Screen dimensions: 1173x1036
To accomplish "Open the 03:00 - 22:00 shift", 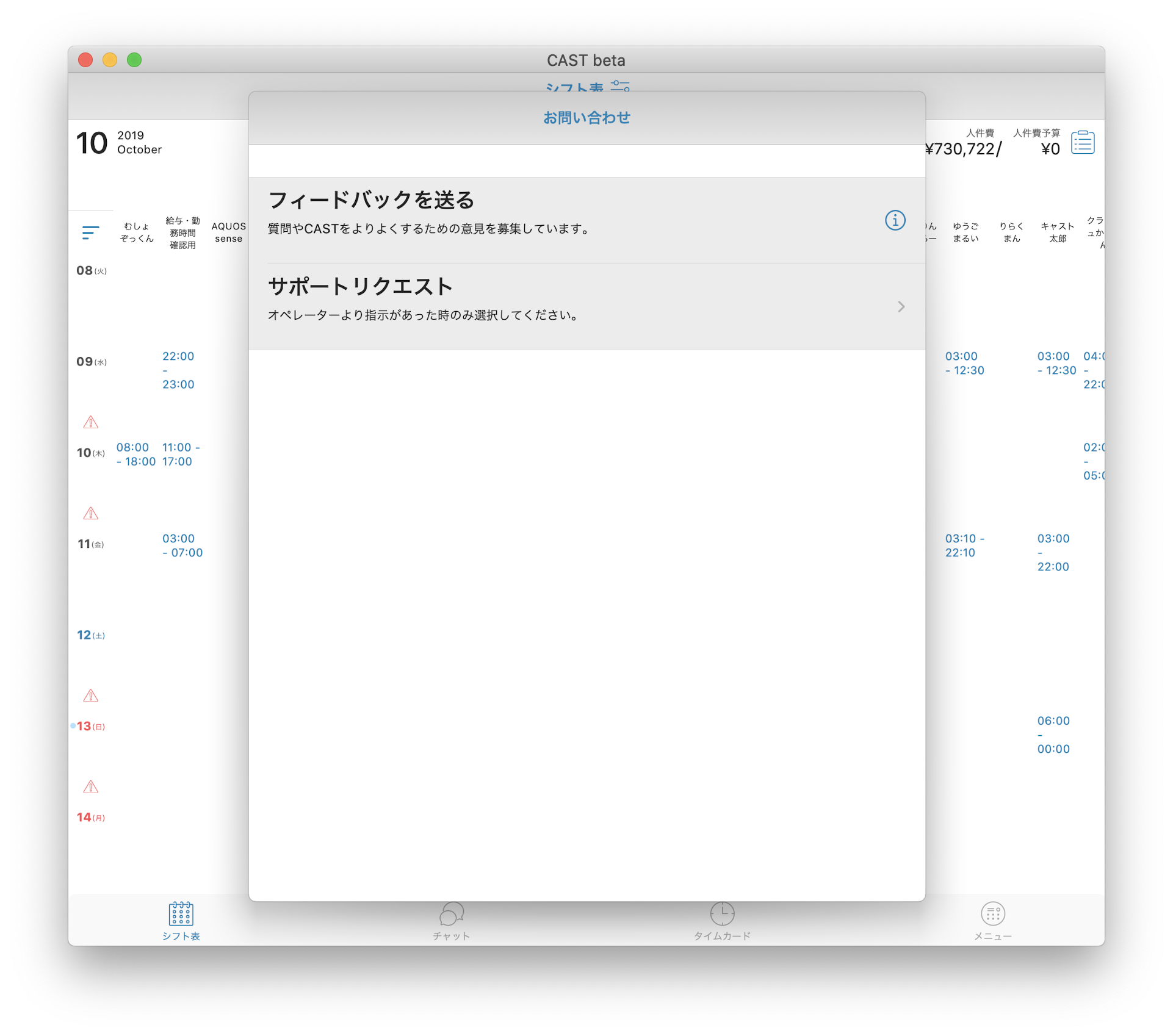I will pos(1053,553).
